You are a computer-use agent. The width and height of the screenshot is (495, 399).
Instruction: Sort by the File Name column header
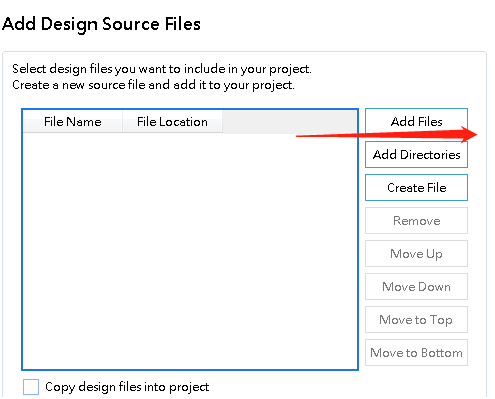point(73,122)
